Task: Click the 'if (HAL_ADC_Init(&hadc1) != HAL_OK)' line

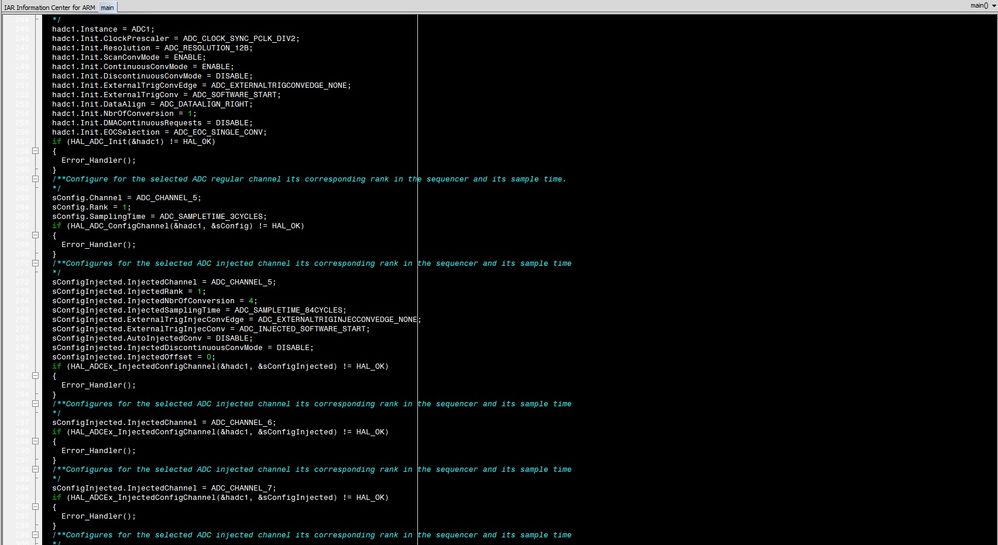Action: click(x=134, y=141)
